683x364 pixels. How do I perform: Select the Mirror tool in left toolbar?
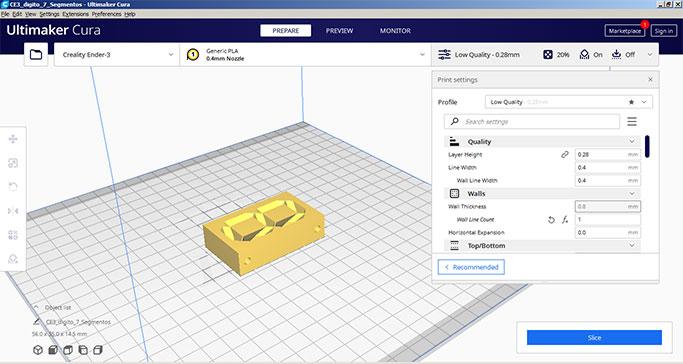tap(13, 211)
